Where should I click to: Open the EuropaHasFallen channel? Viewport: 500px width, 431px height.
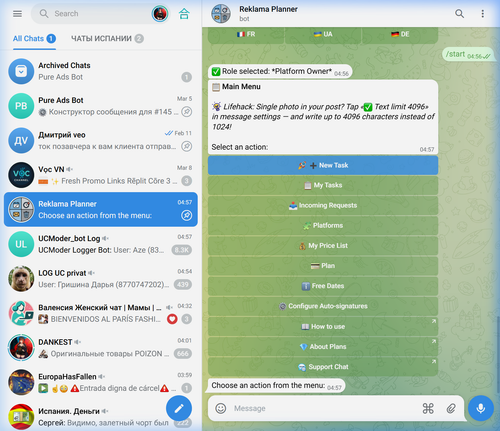(100, 382)
